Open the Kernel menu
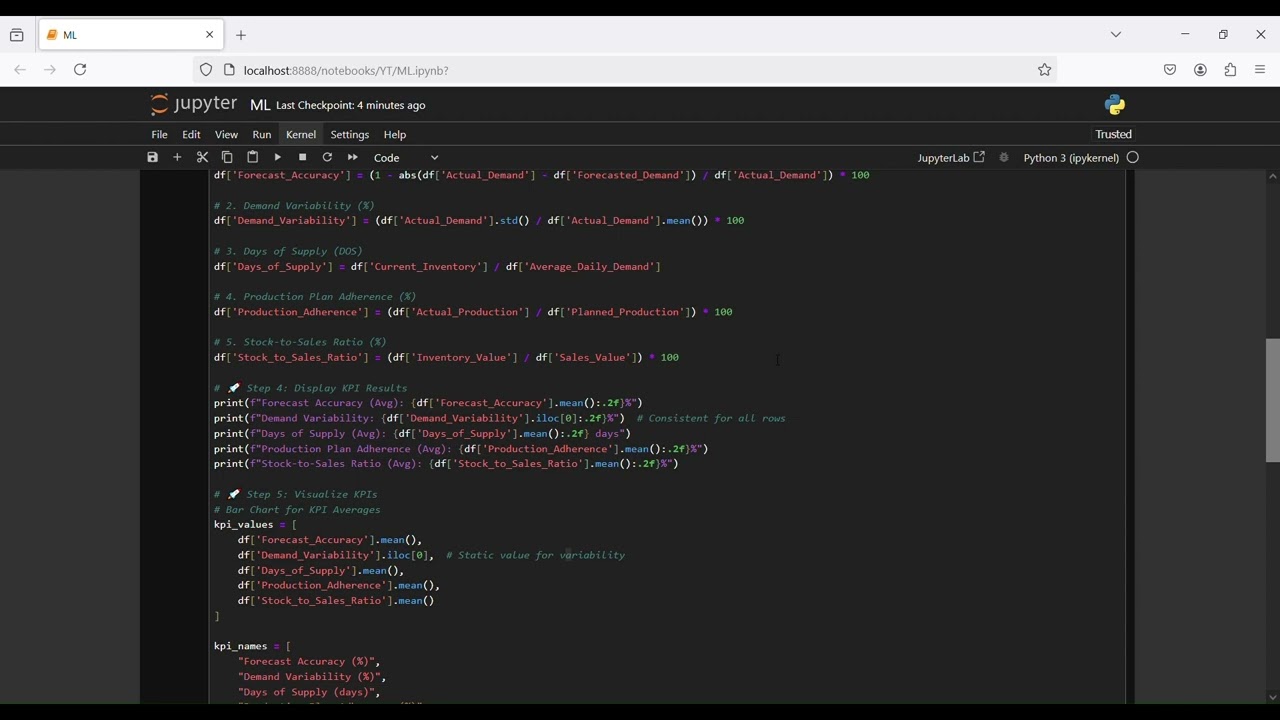Image resolution: width=1280 pixels, height=720 pixels. tap(301, 135)
